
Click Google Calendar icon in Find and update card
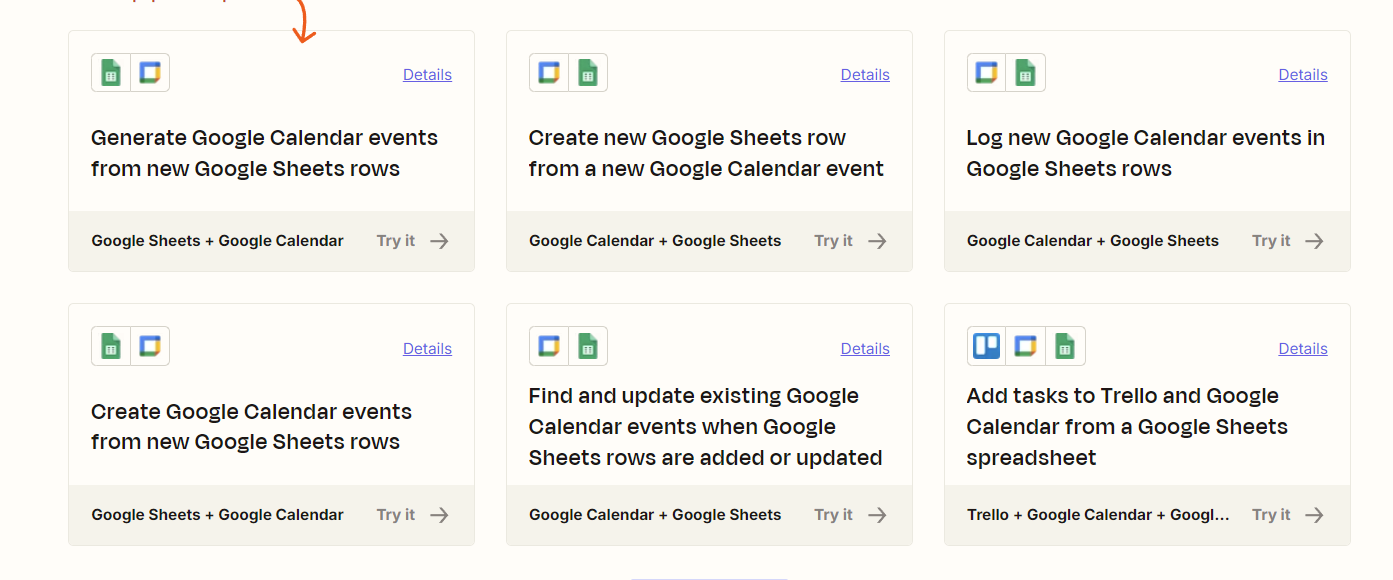549,346
